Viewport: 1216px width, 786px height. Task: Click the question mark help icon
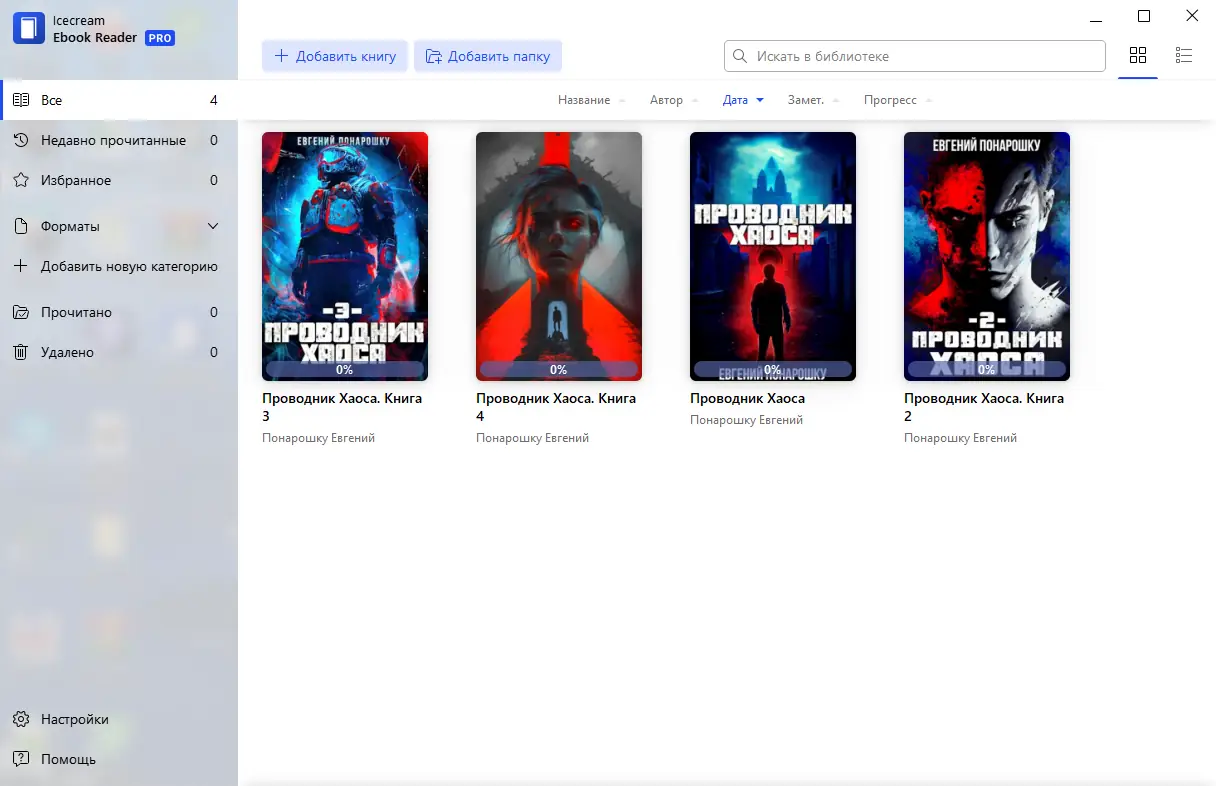tap(21, 759)
